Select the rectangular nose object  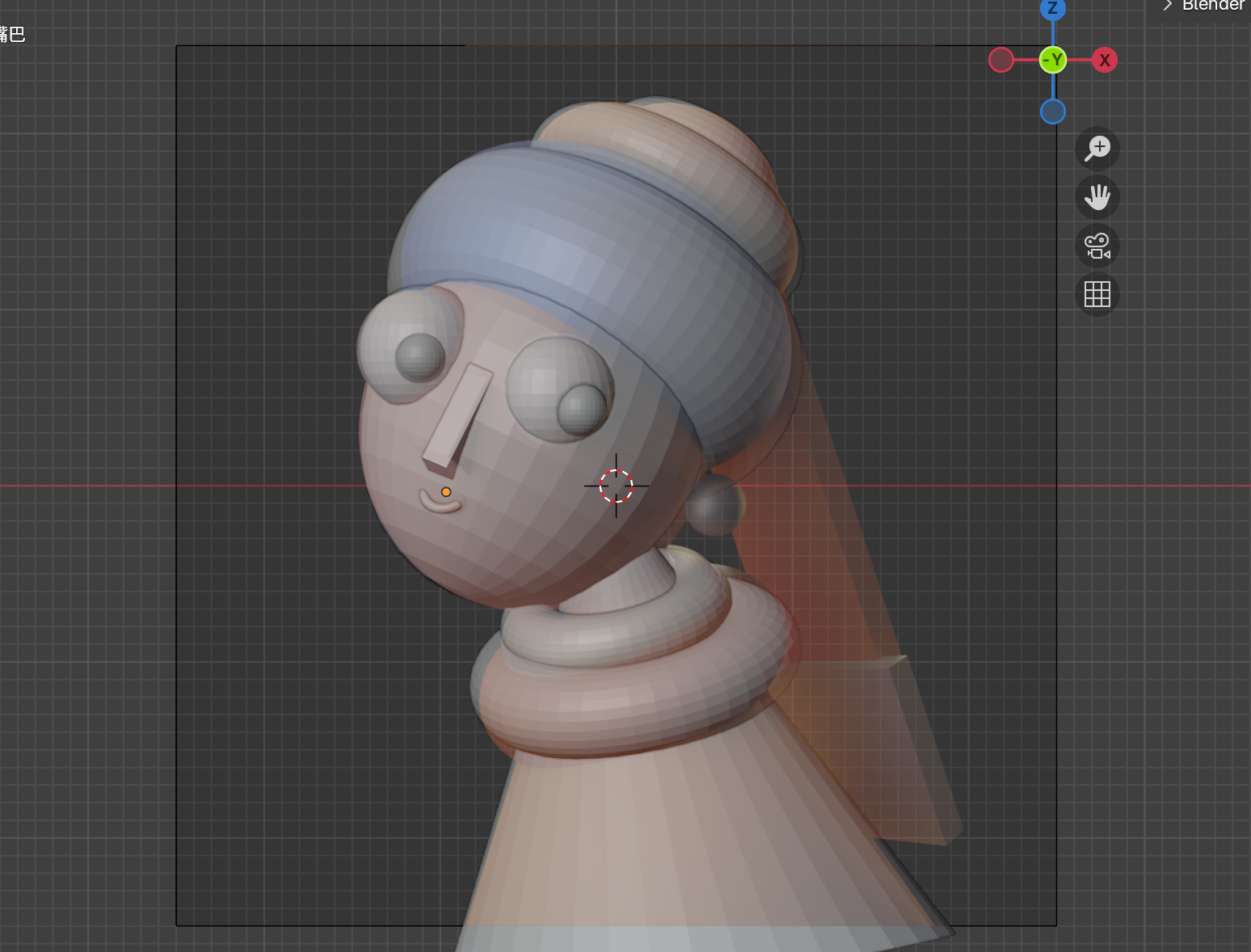(x=457, y=415)
